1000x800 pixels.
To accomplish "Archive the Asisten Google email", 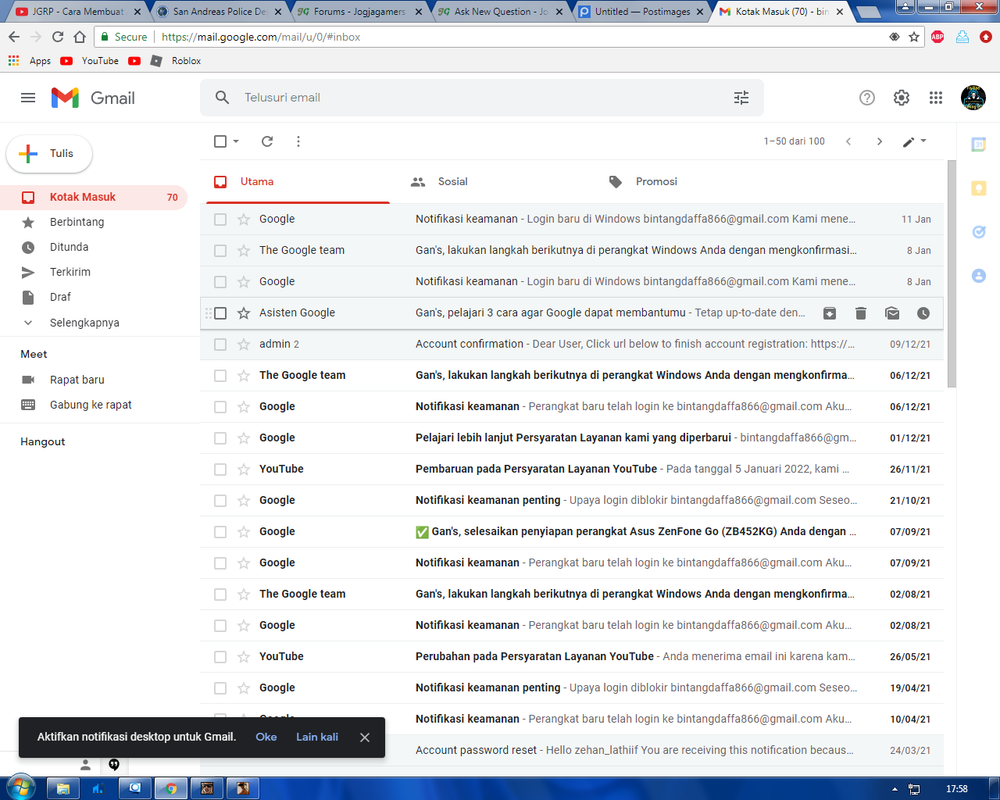I will pos(829,313).
